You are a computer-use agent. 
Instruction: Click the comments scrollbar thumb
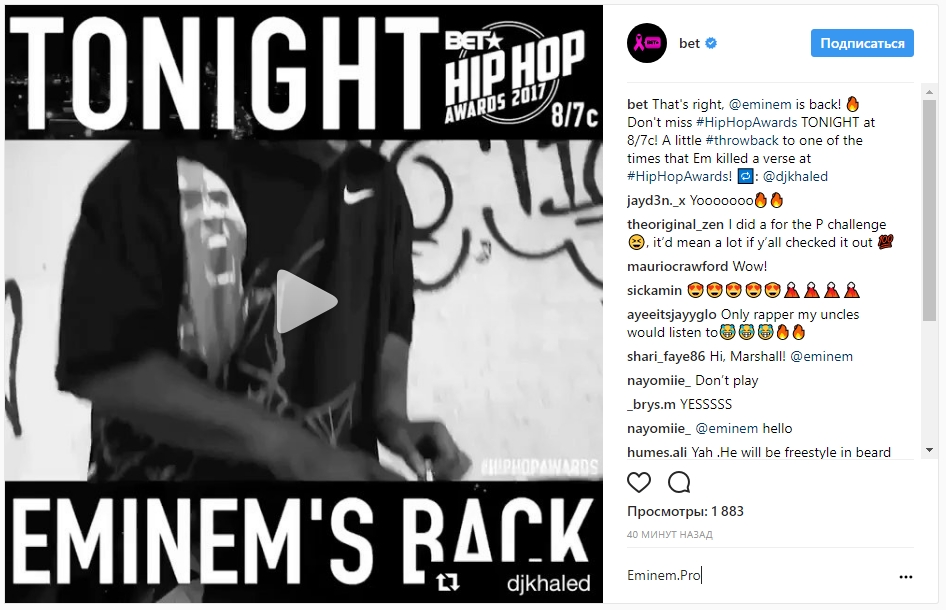(929, 211)
